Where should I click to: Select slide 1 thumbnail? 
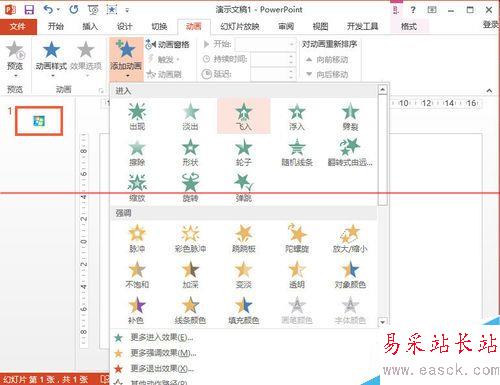(39, 121)
